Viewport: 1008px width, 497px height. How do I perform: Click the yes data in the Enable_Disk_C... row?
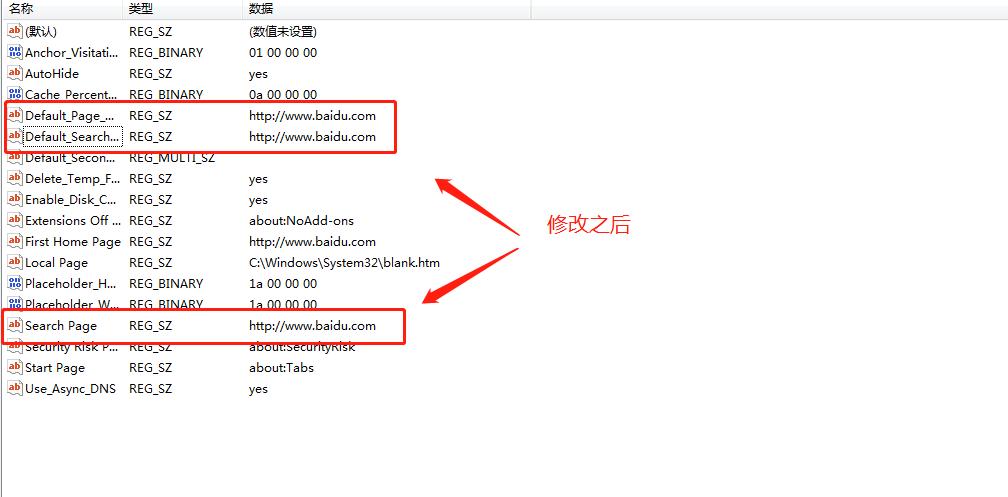(258, 201)
